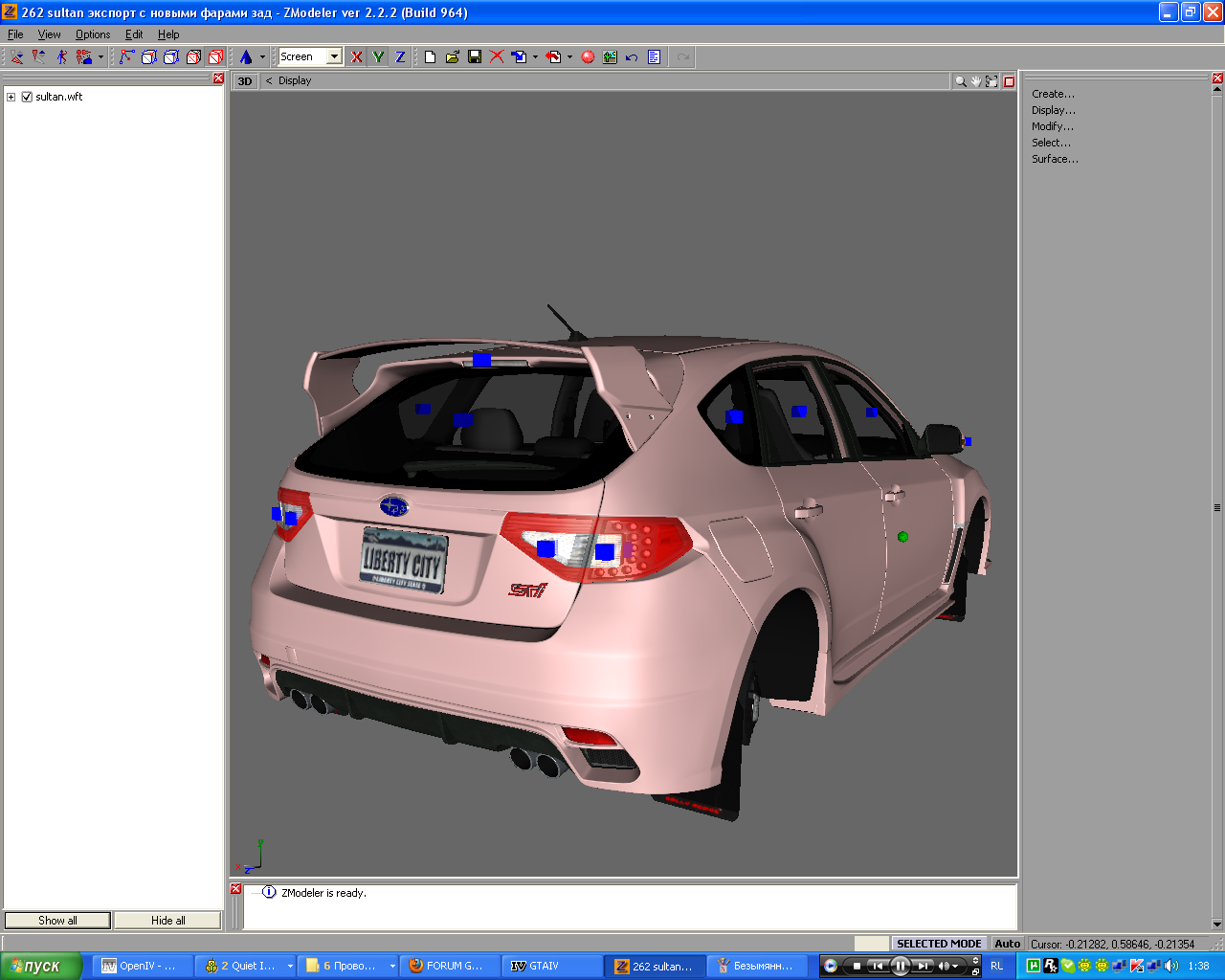1225x980 pixels.
Task: Click the red sphere materials icon
Action: tap(588, 57)
